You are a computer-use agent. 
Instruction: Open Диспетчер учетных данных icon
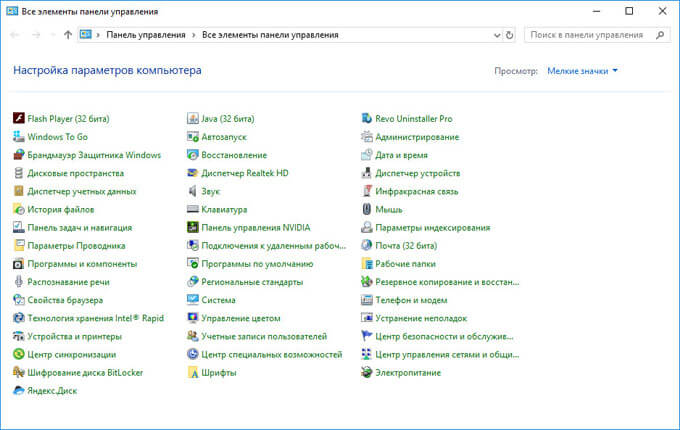19,191
